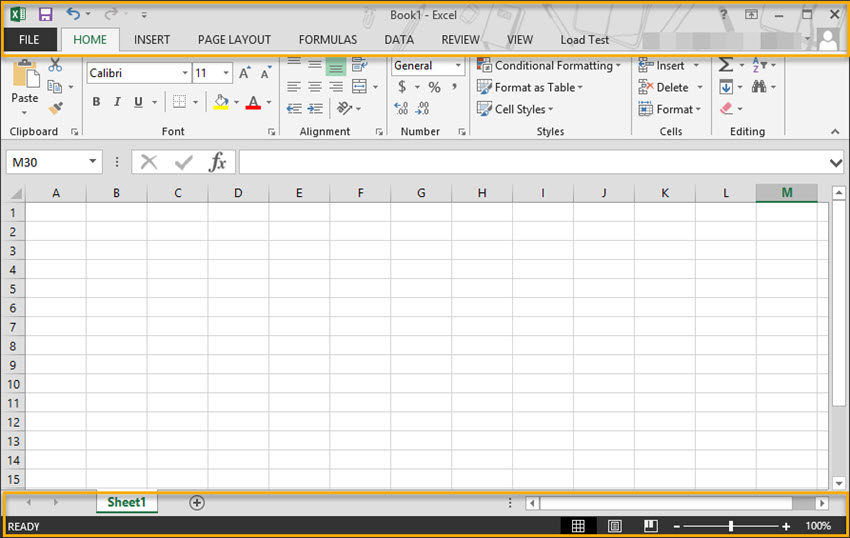850x538 pixels.
Task: Apply Percent Style format
Action: (x=434, y=87)
